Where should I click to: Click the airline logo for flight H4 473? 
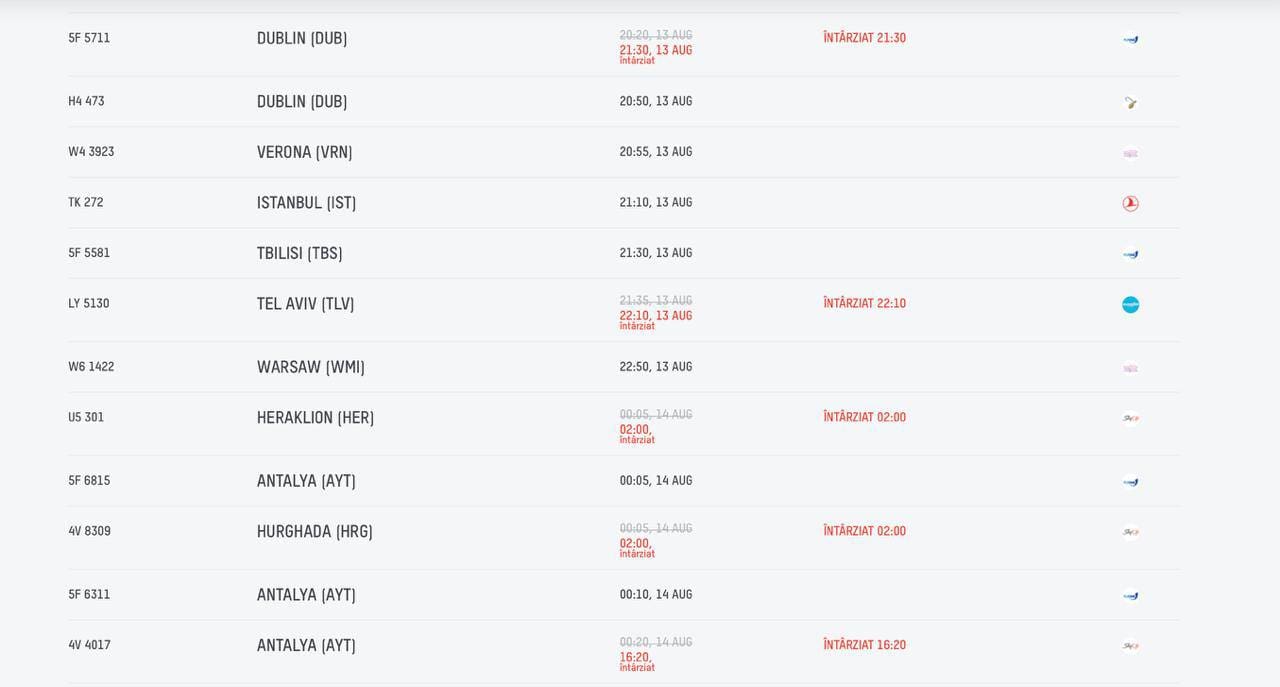pyautogui.click(x=1130, y=102)
